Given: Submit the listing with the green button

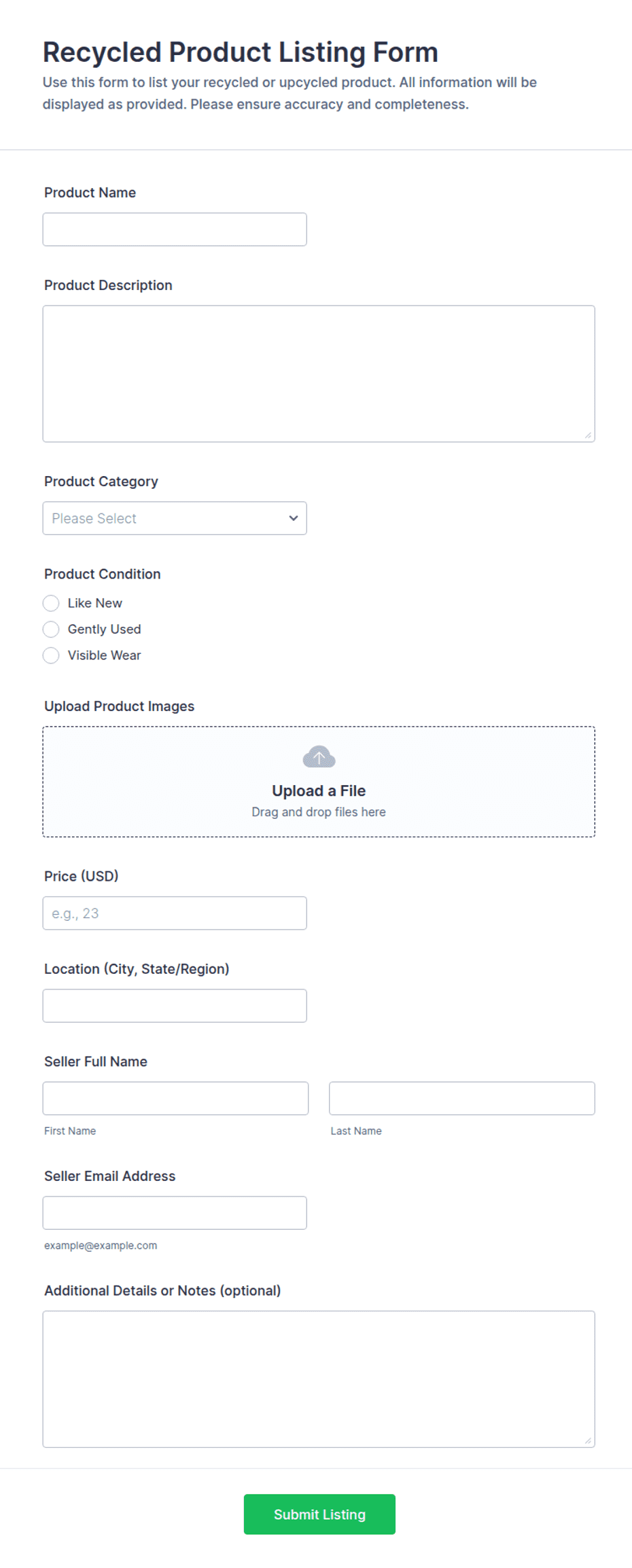Looking at the screenshot, I should [x=319, y=1514].
